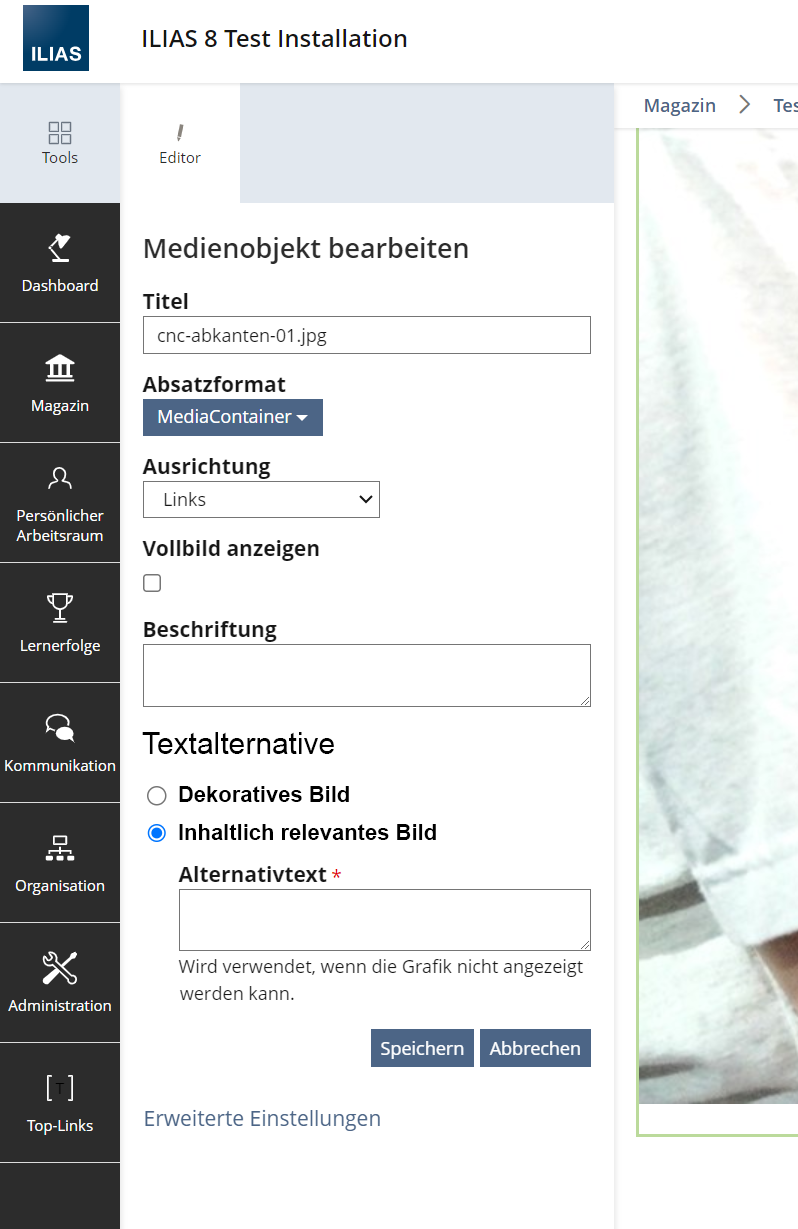Click ILIAS 8 Test Installation title
Image resolution: width=798 pixels, height=1229 pixels.
tap(275, 39)
